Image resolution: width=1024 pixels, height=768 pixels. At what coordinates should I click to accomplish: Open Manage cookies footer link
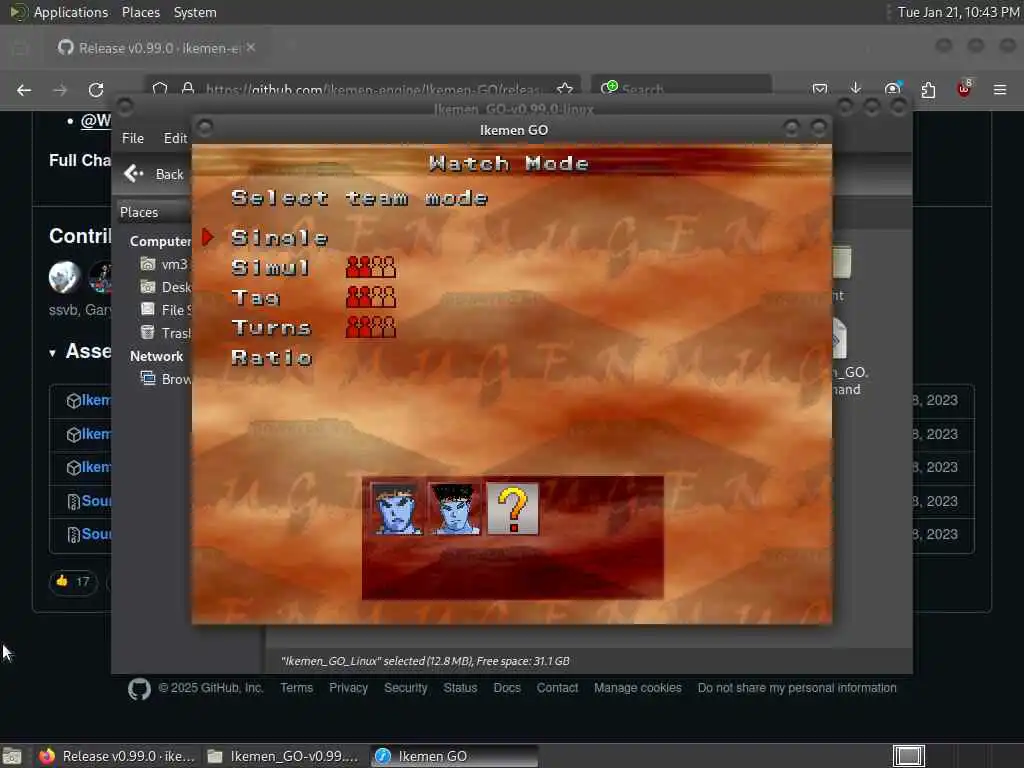pyautogui.click(x=637, y=688)
